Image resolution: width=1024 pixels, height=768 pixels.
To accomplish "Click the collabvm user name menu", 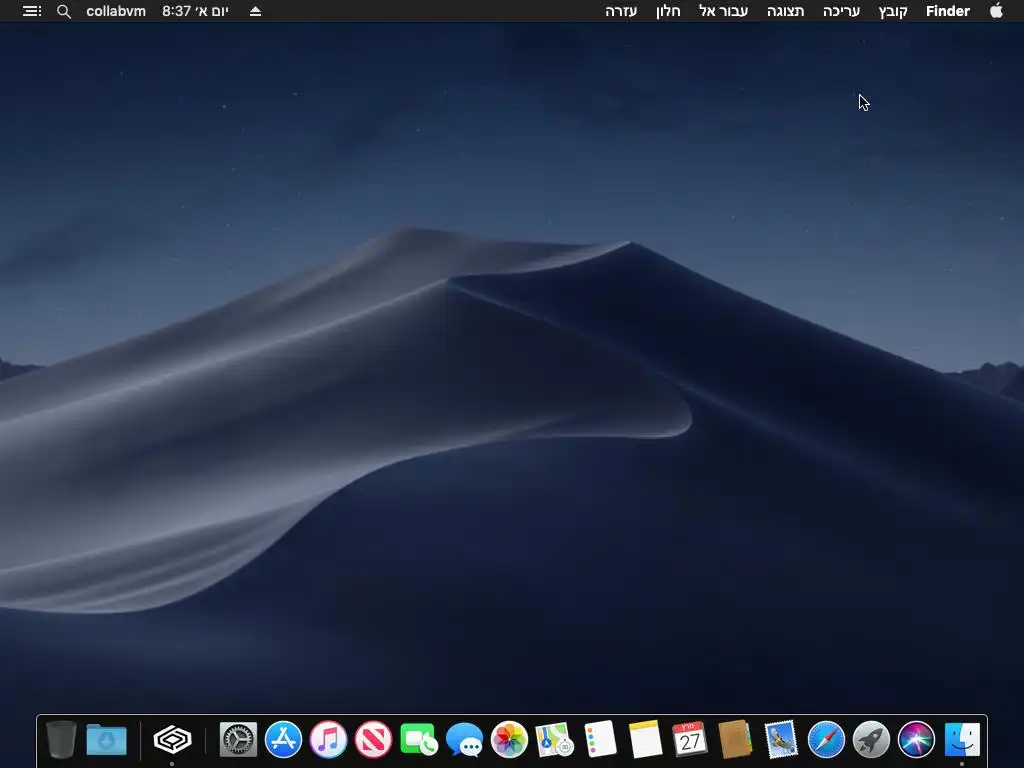I will pyautogui.click(x=116, y=11).
